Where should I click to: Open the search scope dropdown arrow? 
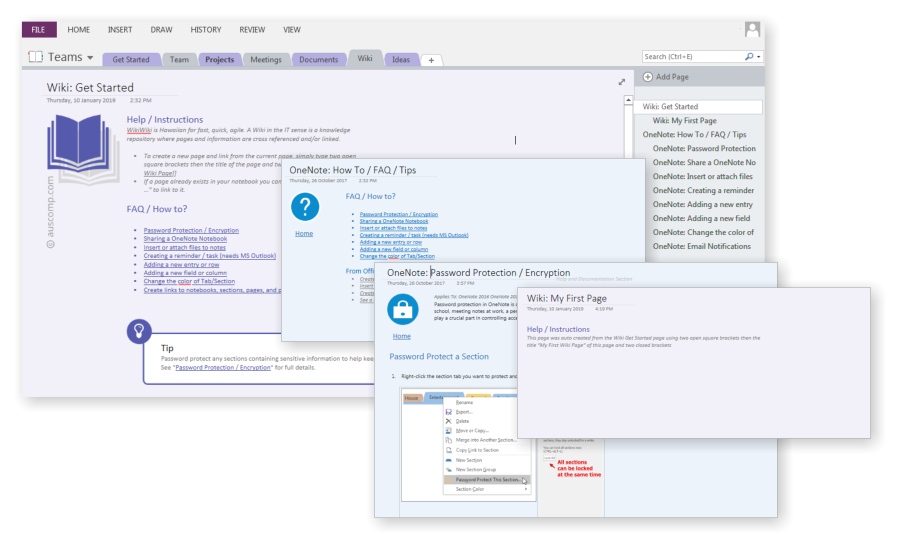tap(758, 57)
